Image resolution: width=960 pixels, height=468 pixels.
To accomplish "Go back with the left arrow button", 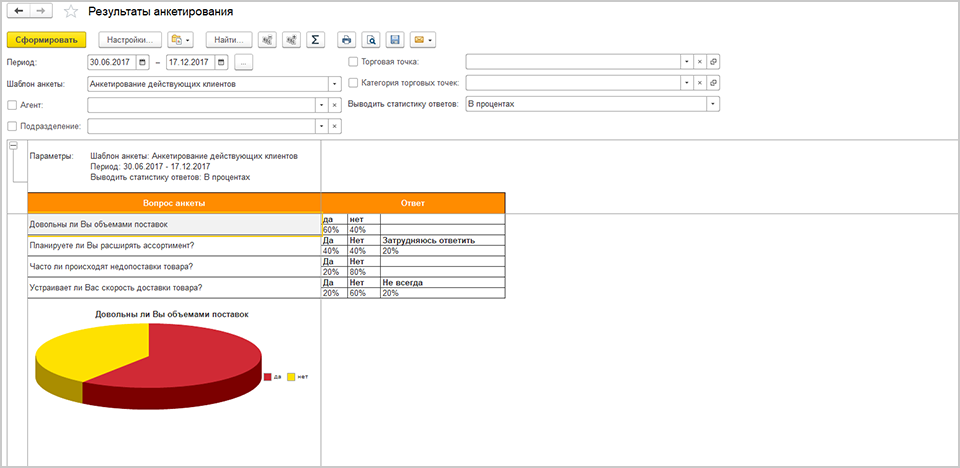I will (x=18, y=11).
